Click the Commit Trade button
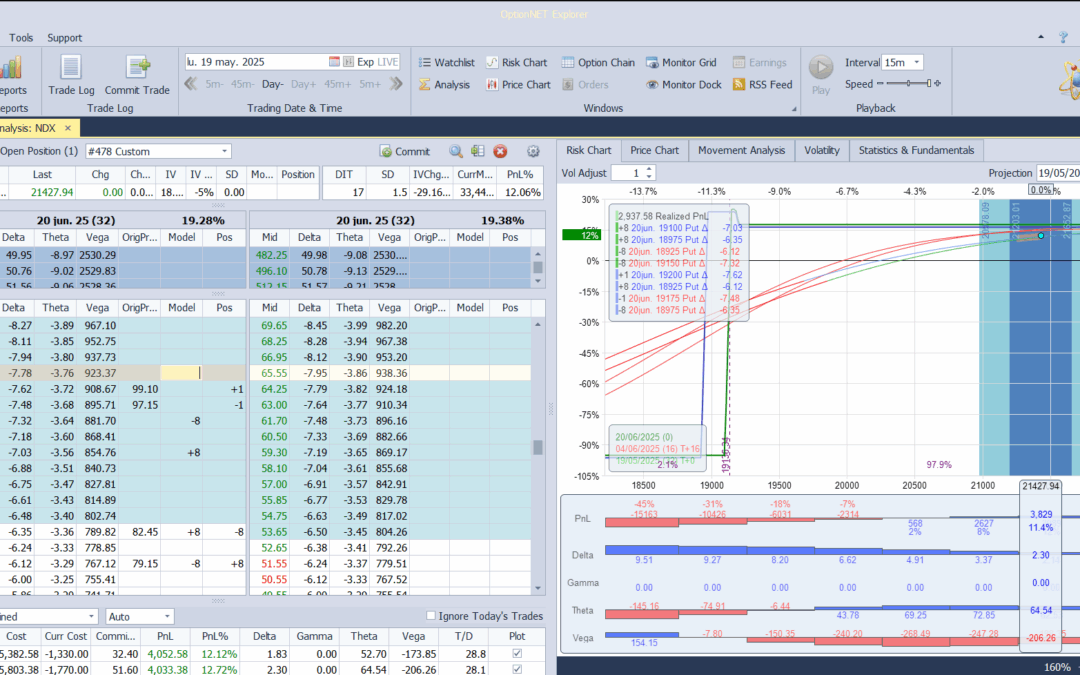 [137, 75]
